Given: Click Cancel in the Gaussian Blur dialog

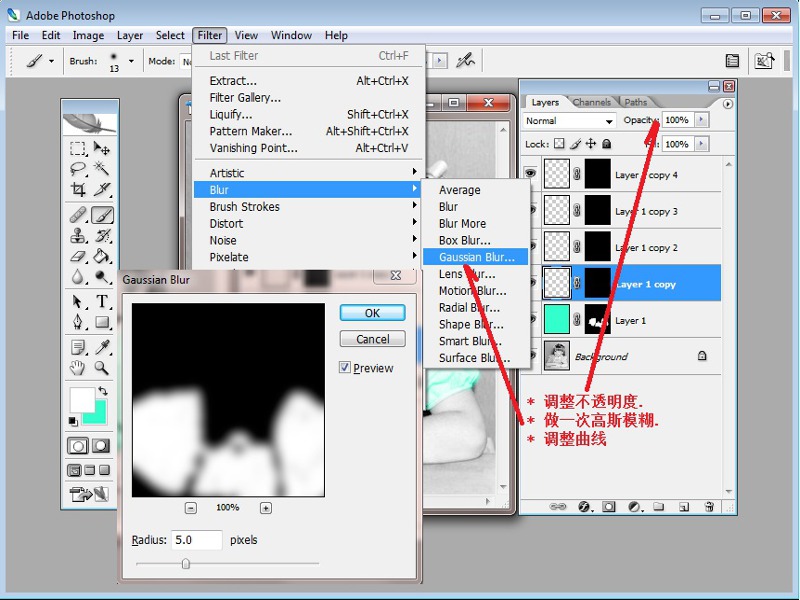Looking at the screenshot, I should 372,339.
